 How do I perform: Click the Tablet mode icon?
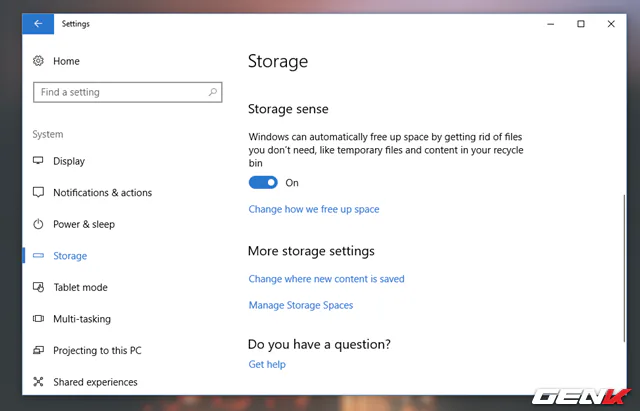[38, 287]
